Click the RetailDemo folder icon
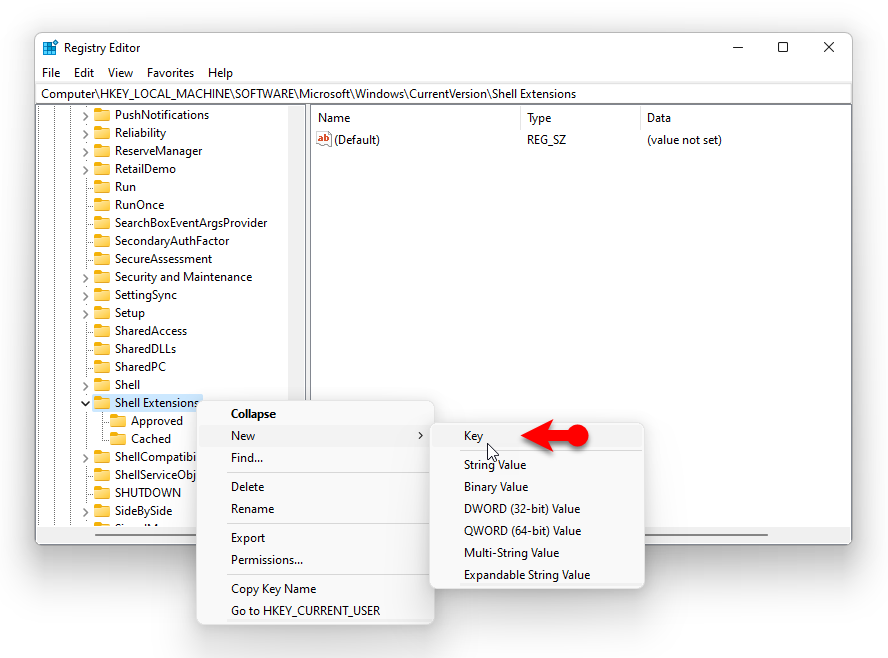Viewport: 888px width, 658px height. tap(102, 169)
